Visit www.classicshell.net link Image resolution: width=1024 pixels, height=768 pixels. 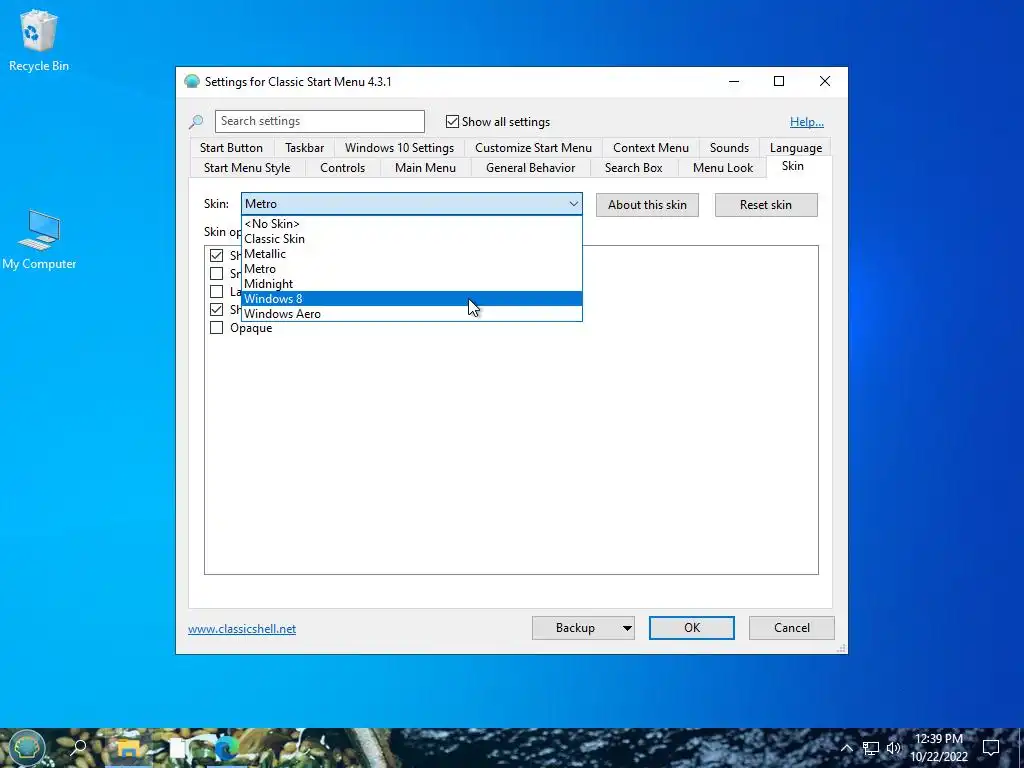point(242,629)
